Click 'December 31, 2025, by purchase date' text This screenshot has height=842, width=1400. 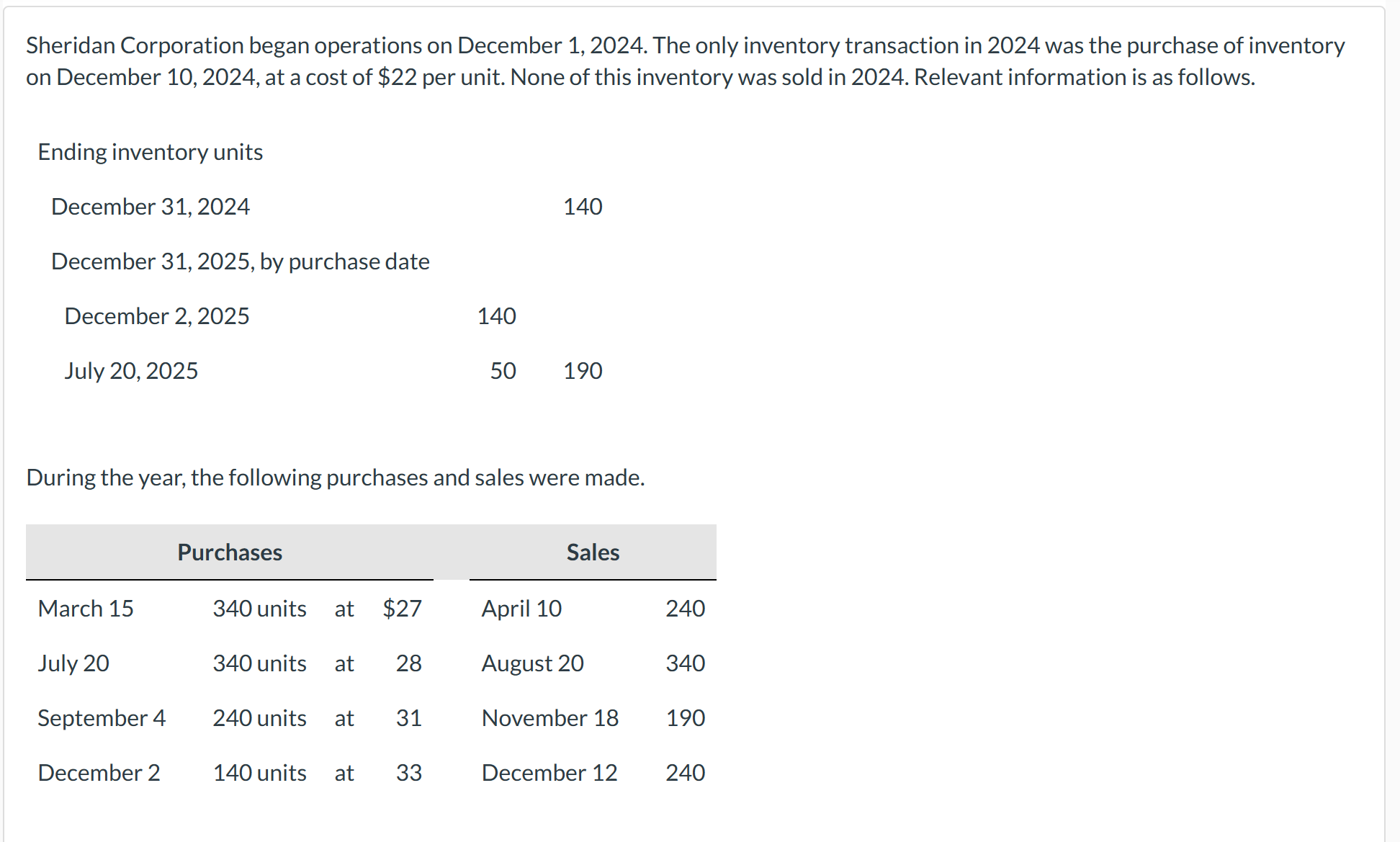coord(241,261)
